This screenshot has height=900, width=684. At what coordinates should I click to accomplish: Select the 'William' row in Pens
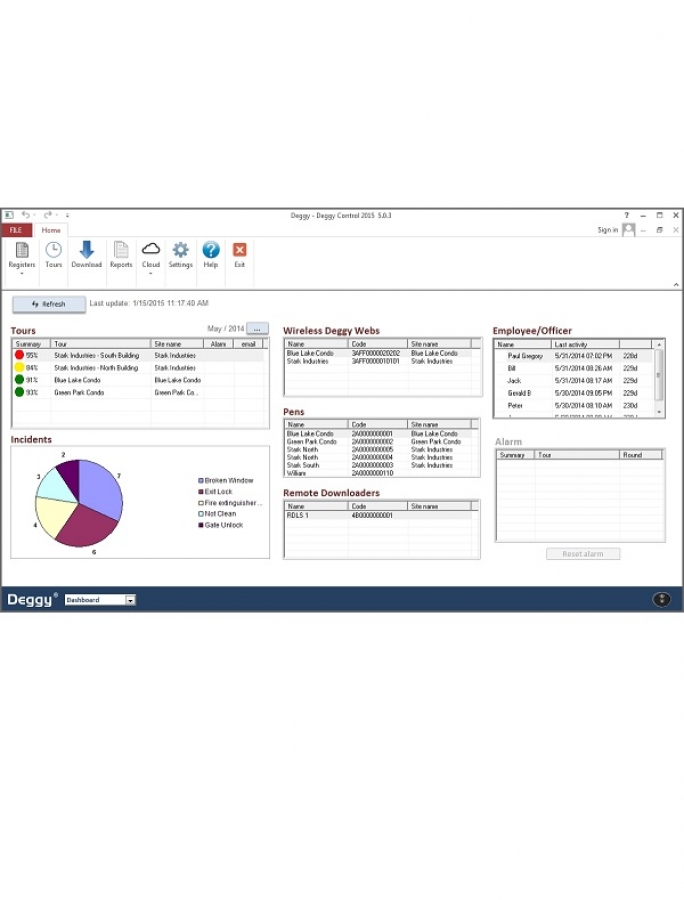click(379, 473)
